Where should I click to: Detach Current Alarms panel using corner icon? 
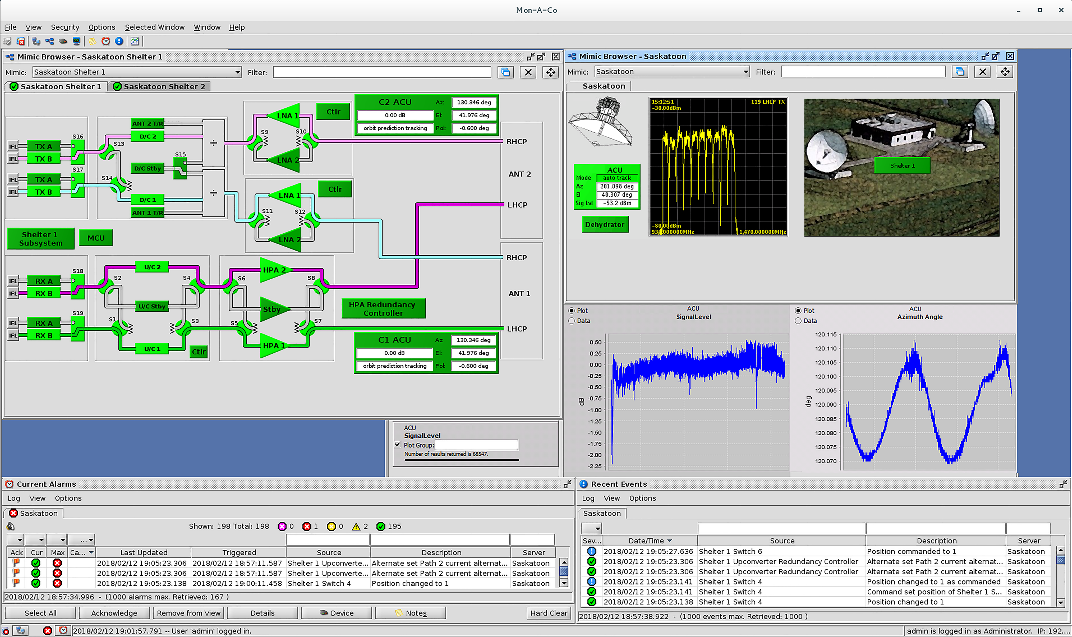tap(567, 484)
